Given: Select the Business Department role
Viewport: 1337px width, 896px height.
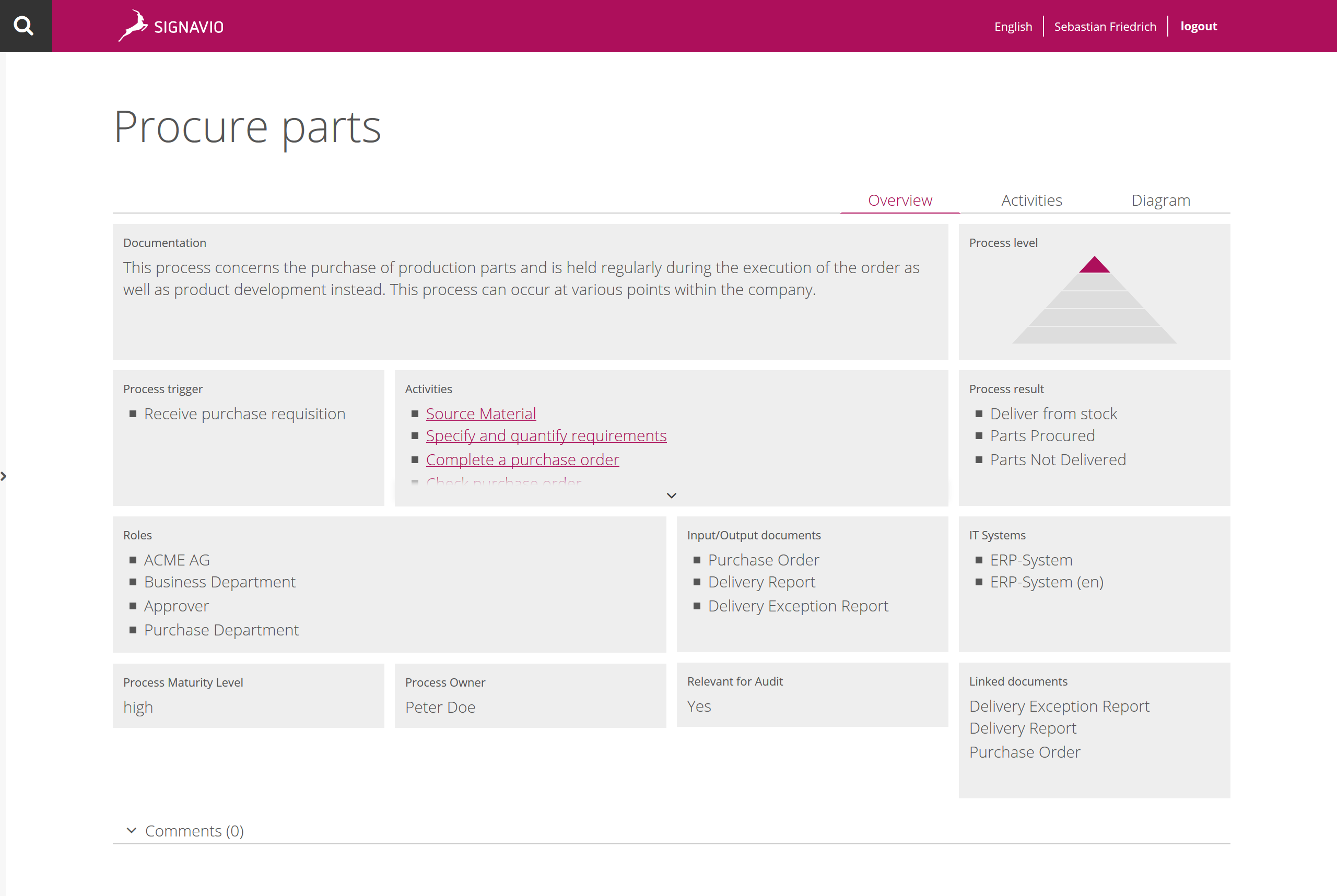Looking at the screenshot, I should pyautogui.click(x=219, y=582).
